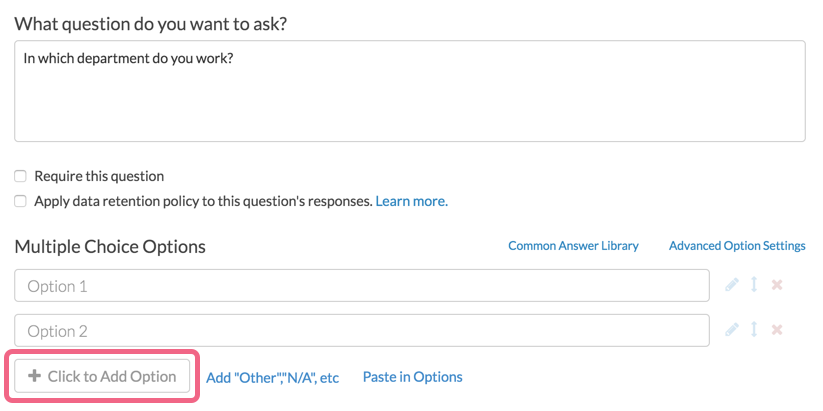Click the "Apply data retention policy" label text

[203, 201]
